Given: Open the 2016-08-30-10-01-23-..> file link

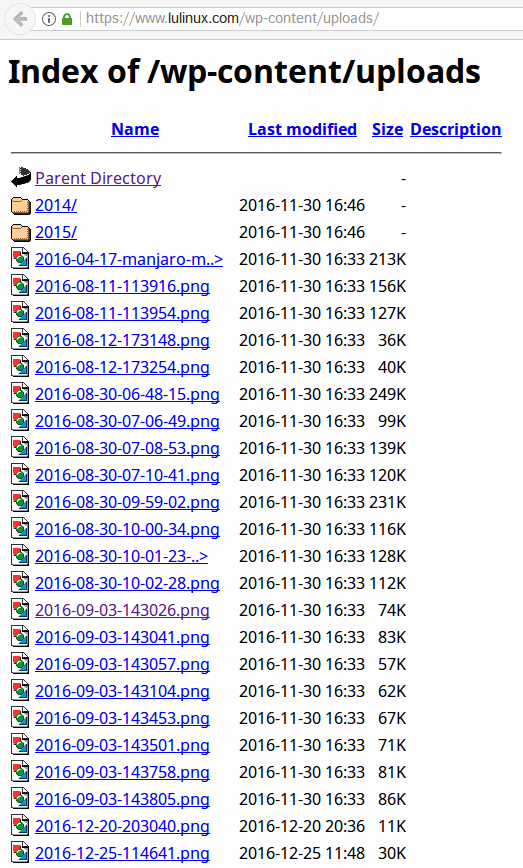Looking at the screenshot, I should pos(121,556).
